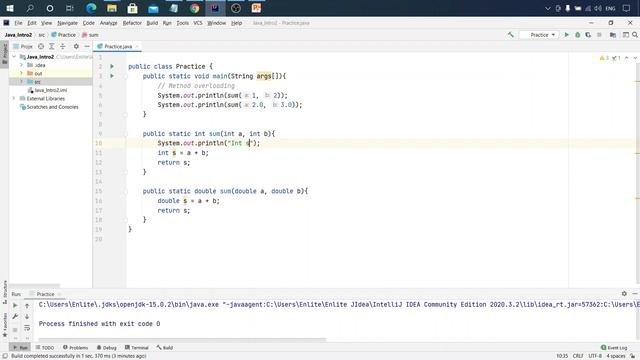The image size is (640, 360).
Task: Open the Event Log
Action: pyautogui.click(x=614, y=348)
